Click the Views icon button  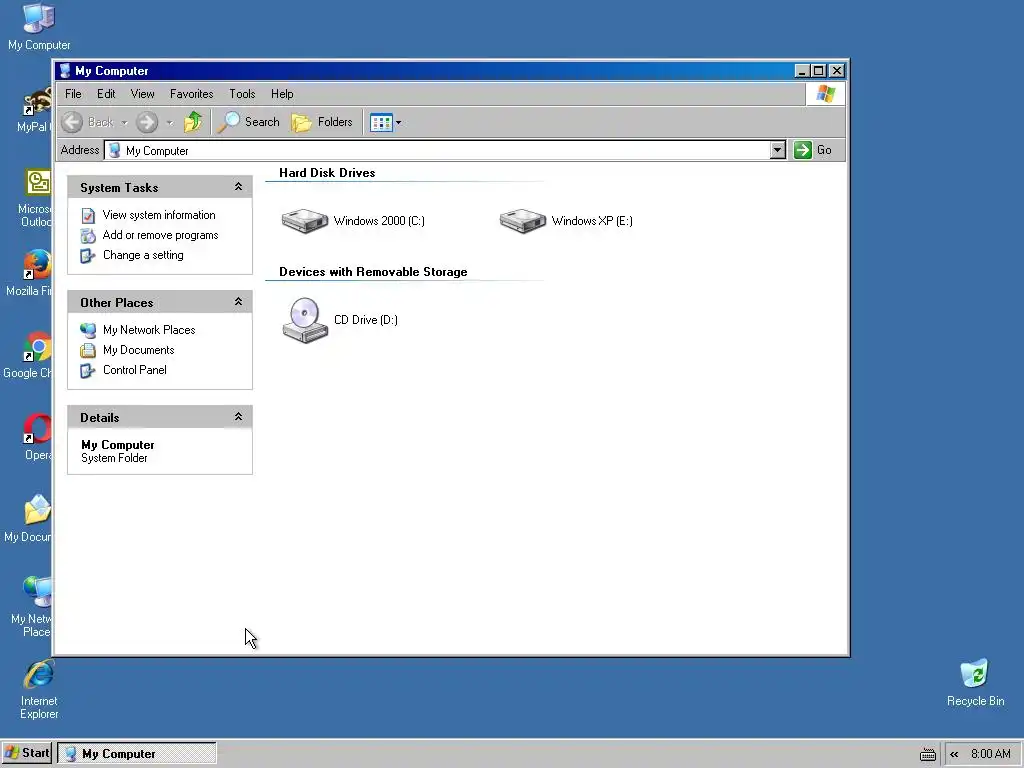[381, 122]
